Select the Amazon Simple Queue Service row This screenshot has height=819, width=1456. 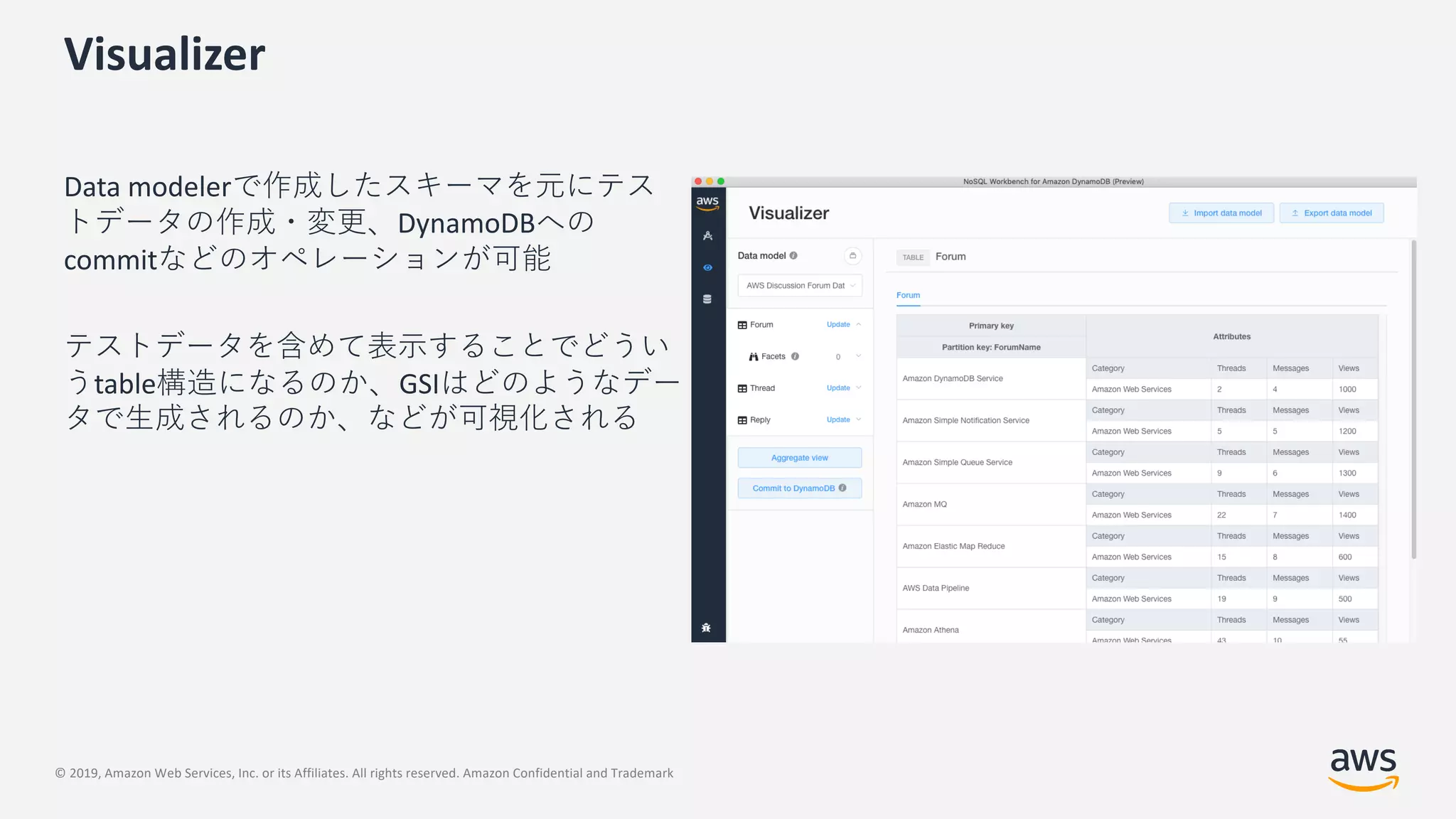click(x=991, y=463)
